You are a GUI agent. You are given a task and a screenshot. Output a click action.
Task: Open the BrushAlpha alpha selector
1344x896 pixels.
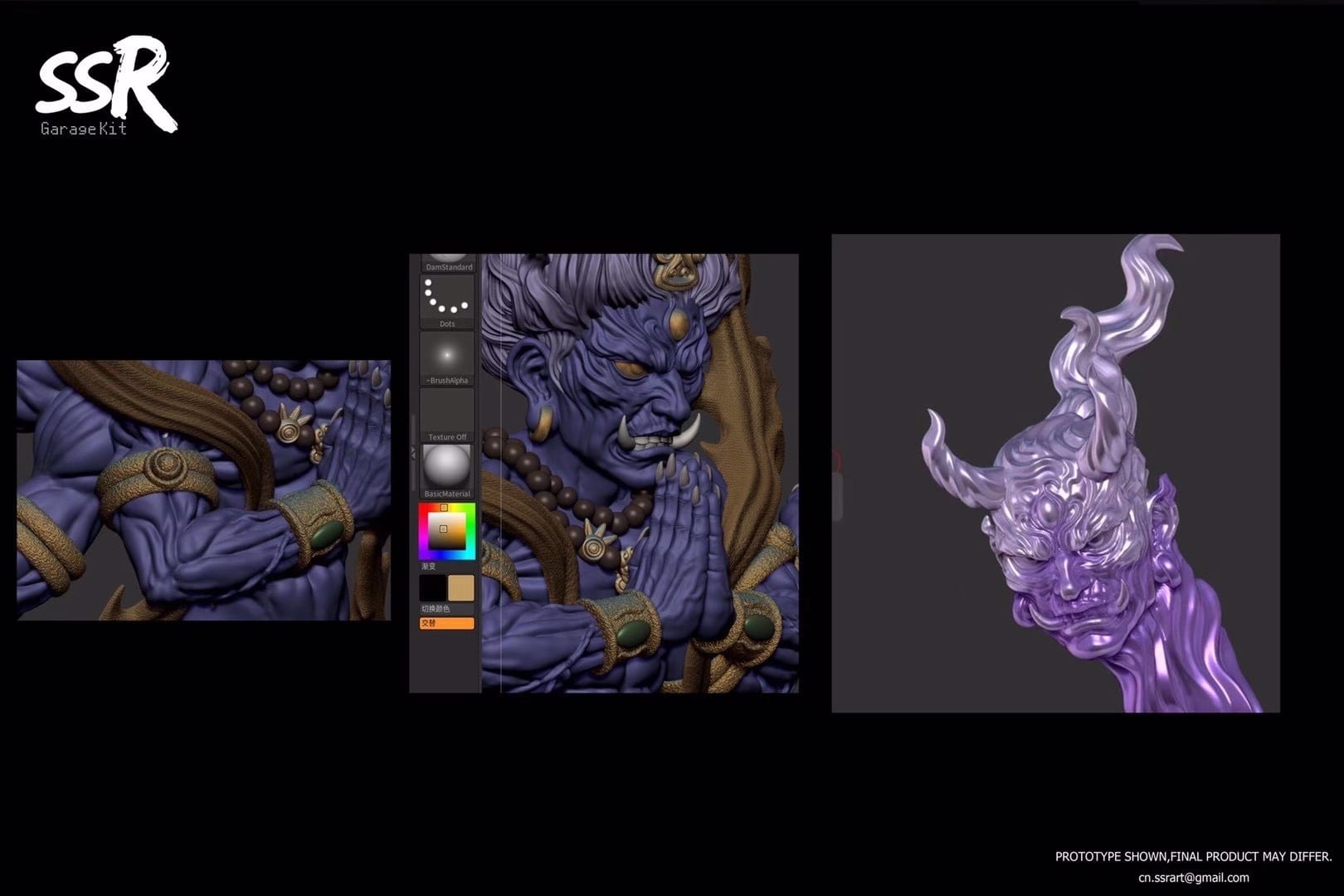pos(446,357)
